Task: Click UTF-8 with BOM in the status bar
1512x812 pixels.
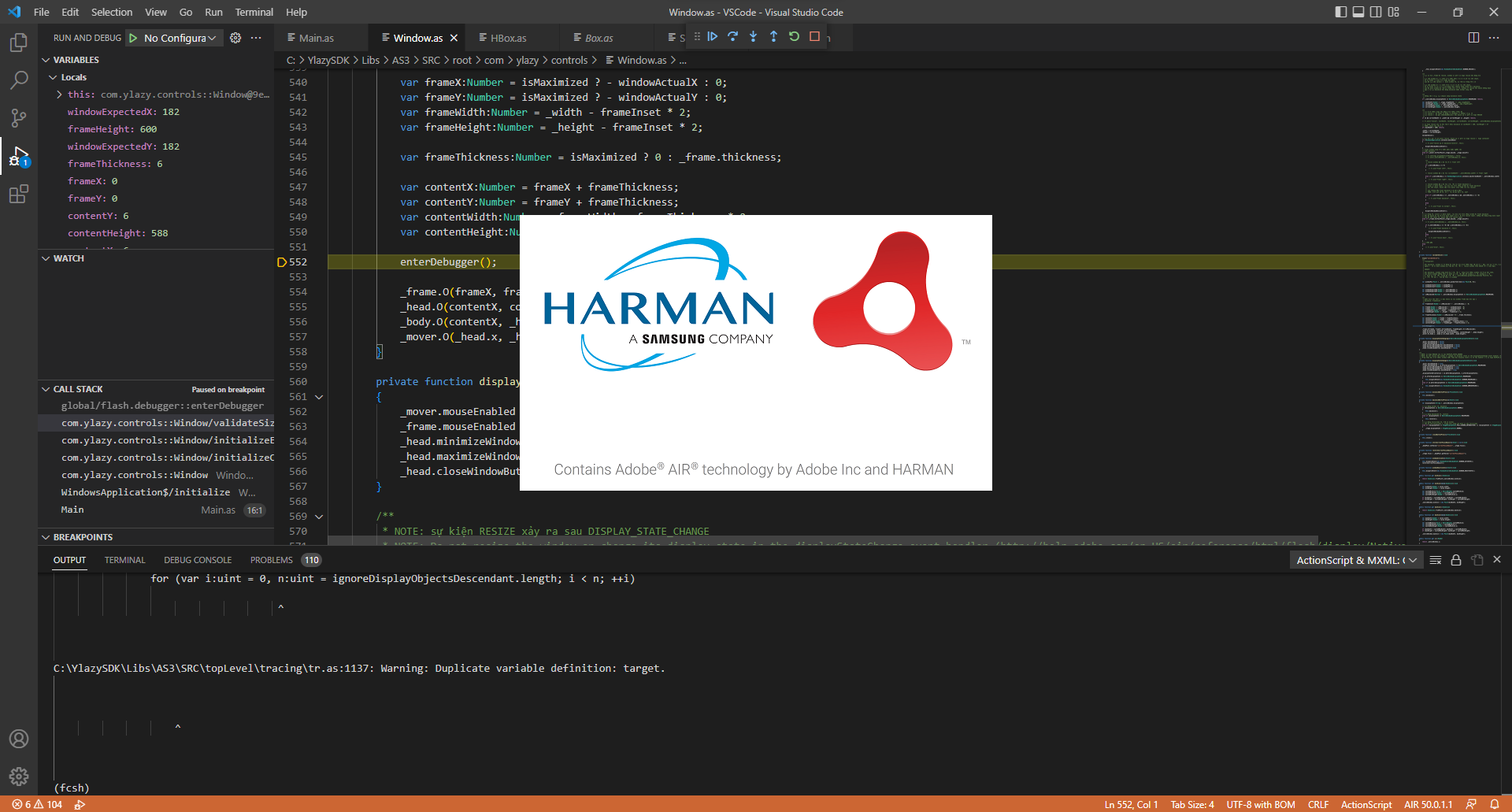Action: (x=1261, y=804)
